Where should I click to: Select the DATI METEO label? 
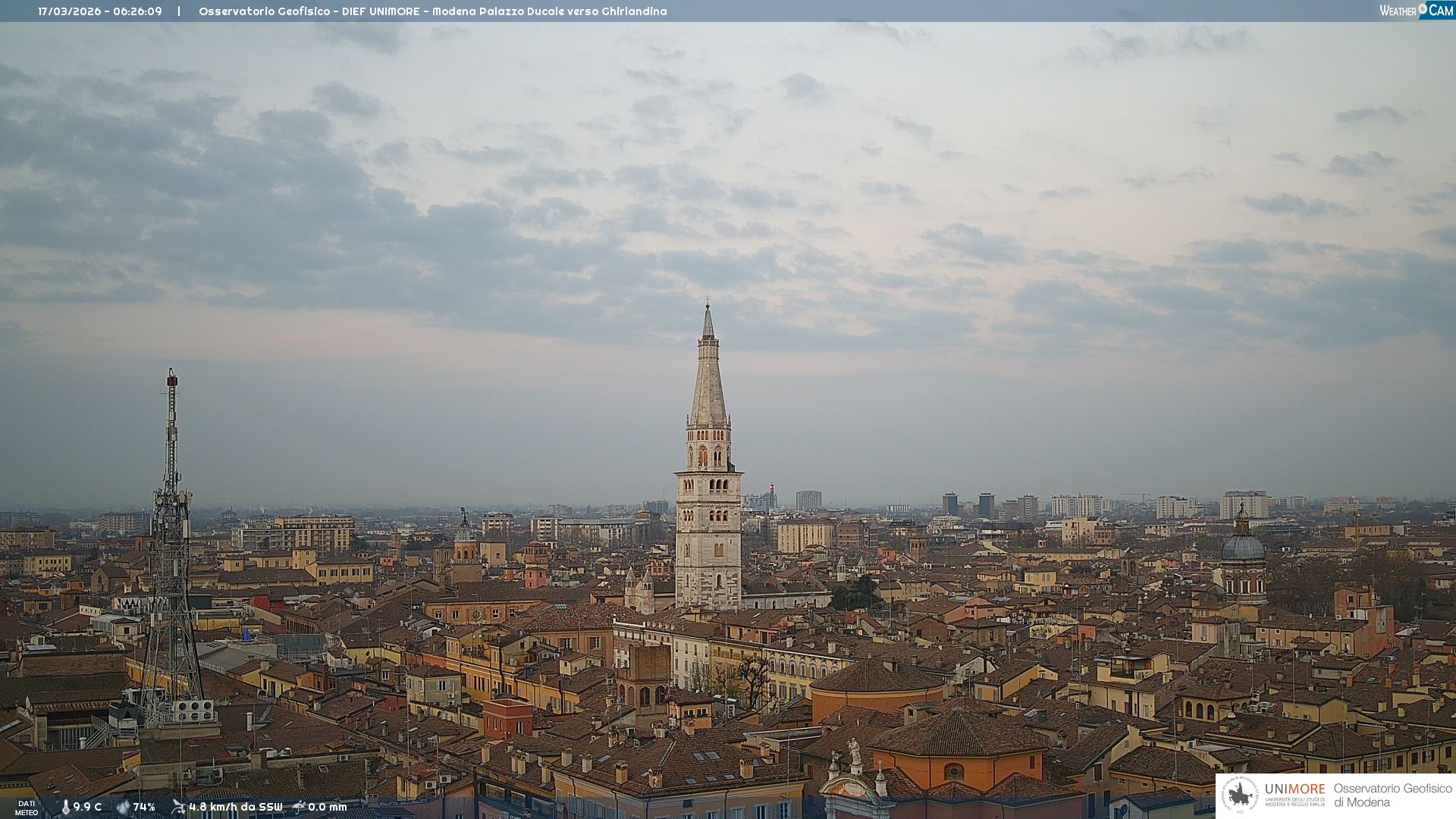point(27,808)
